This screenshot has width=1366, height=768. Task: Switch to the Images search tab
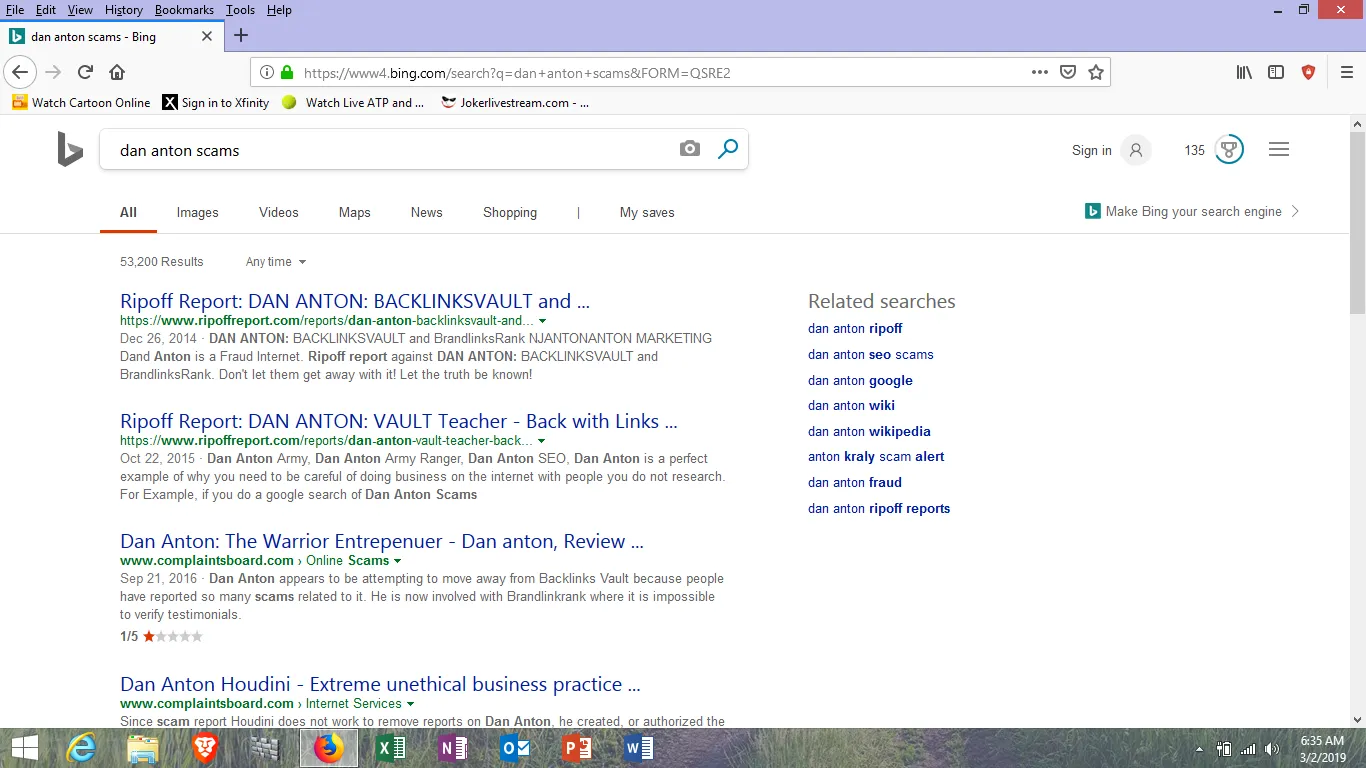click(198, 213)
